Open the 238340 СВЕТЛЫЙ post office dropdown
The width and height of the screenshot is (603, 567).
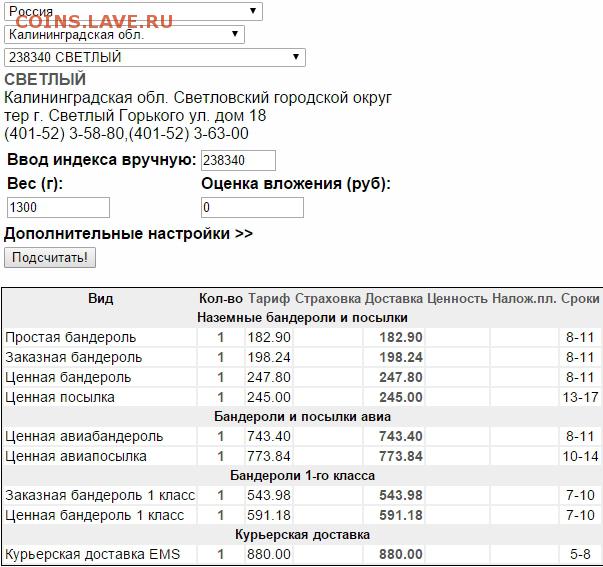[154, 57]
